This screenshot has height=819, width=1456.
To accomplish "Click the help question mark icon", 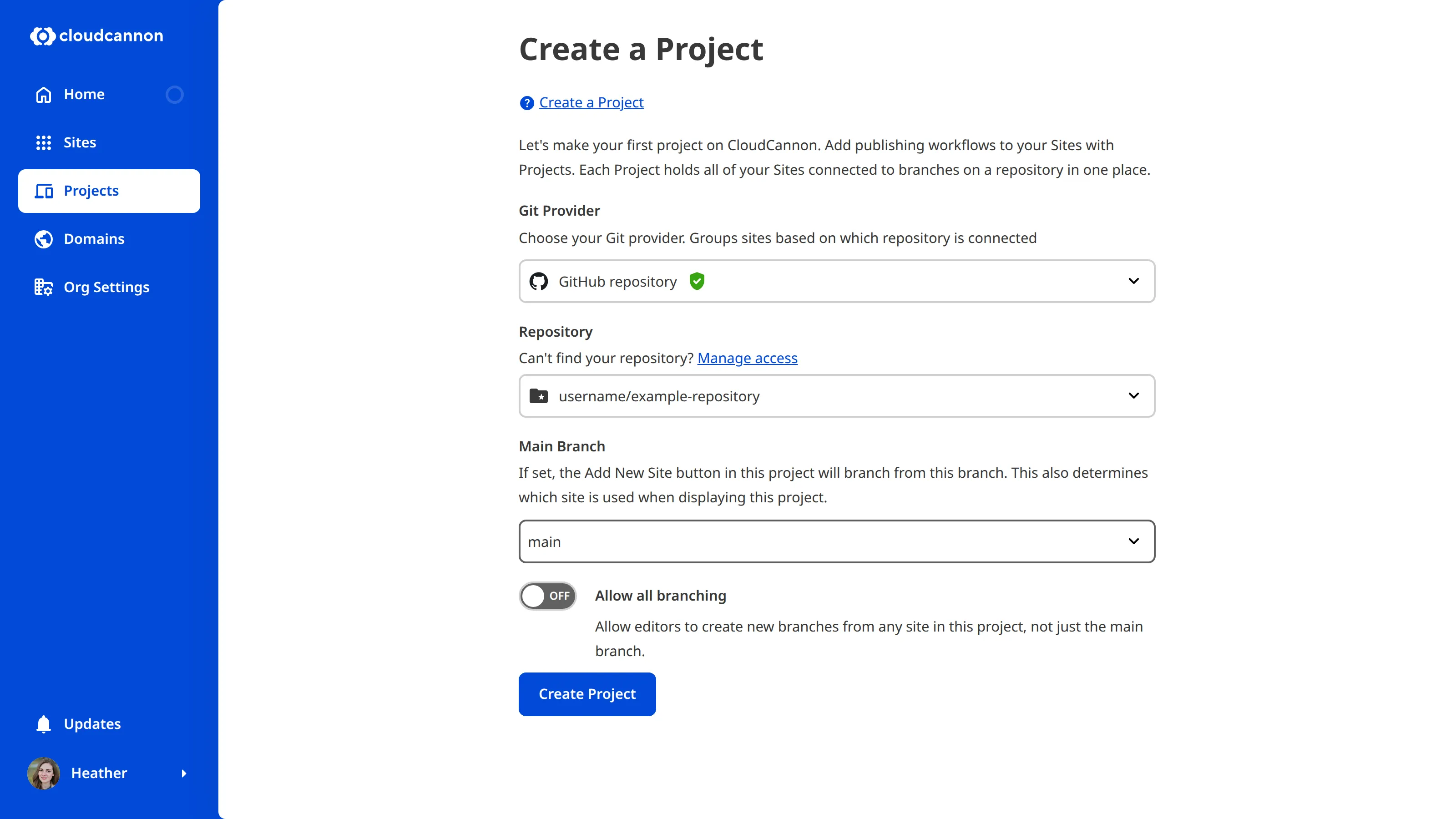I will pos(526,103).
